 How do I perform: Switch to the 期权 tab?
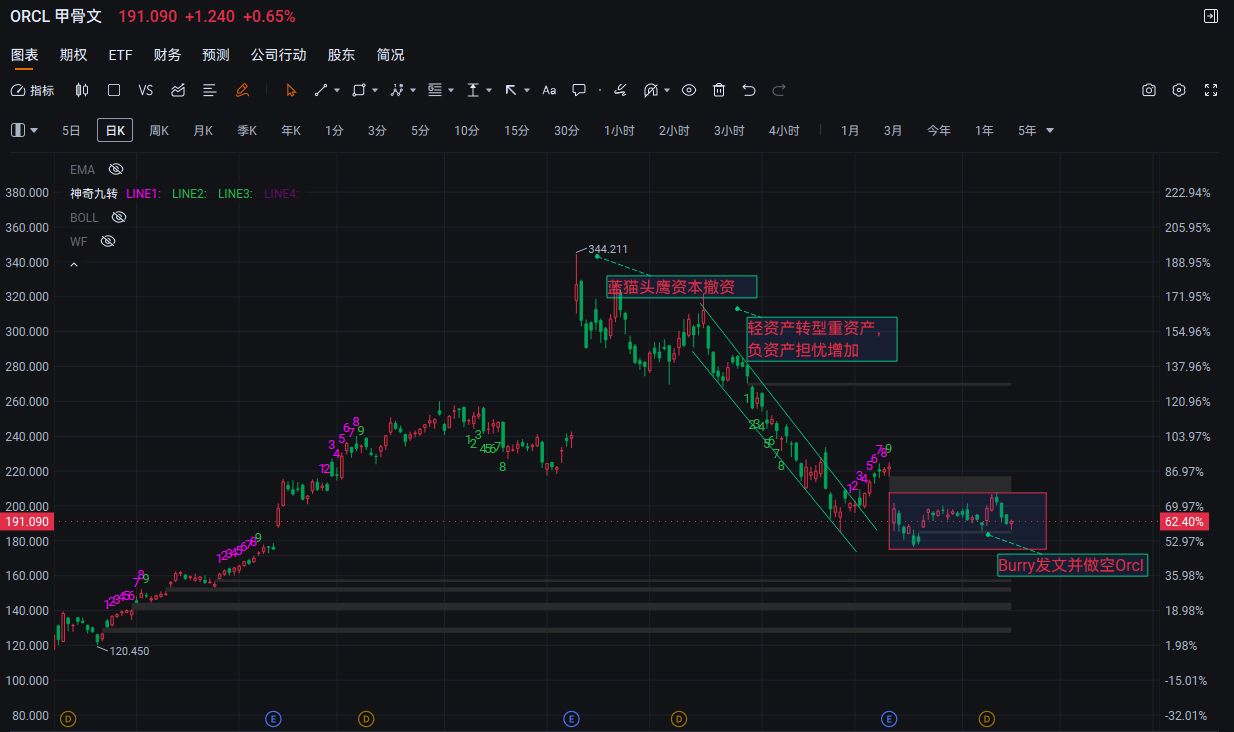tap(73, 55)
